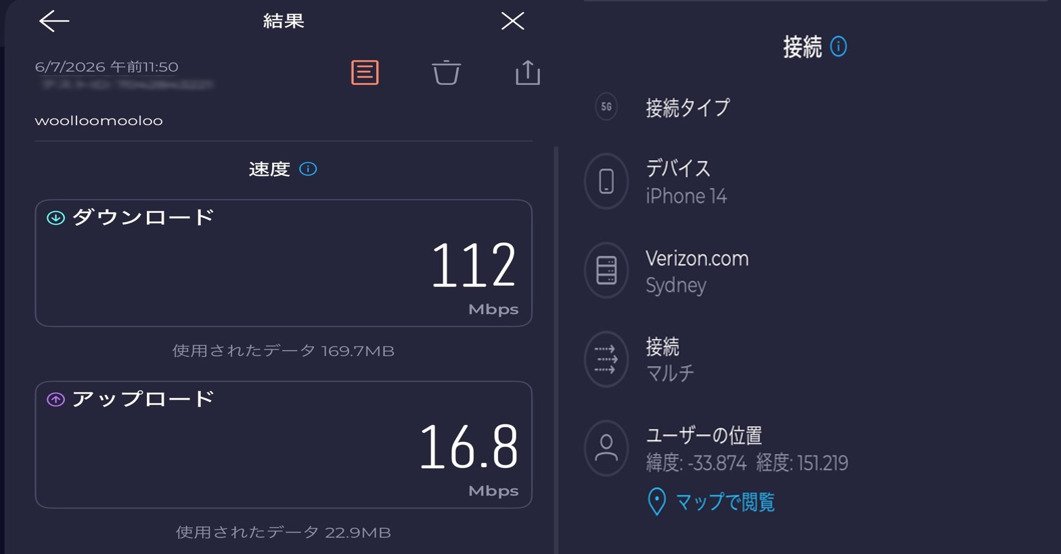Click the 5G connection type icon
This screenshot has width=1061, height=554.
[x=606, y=107]
